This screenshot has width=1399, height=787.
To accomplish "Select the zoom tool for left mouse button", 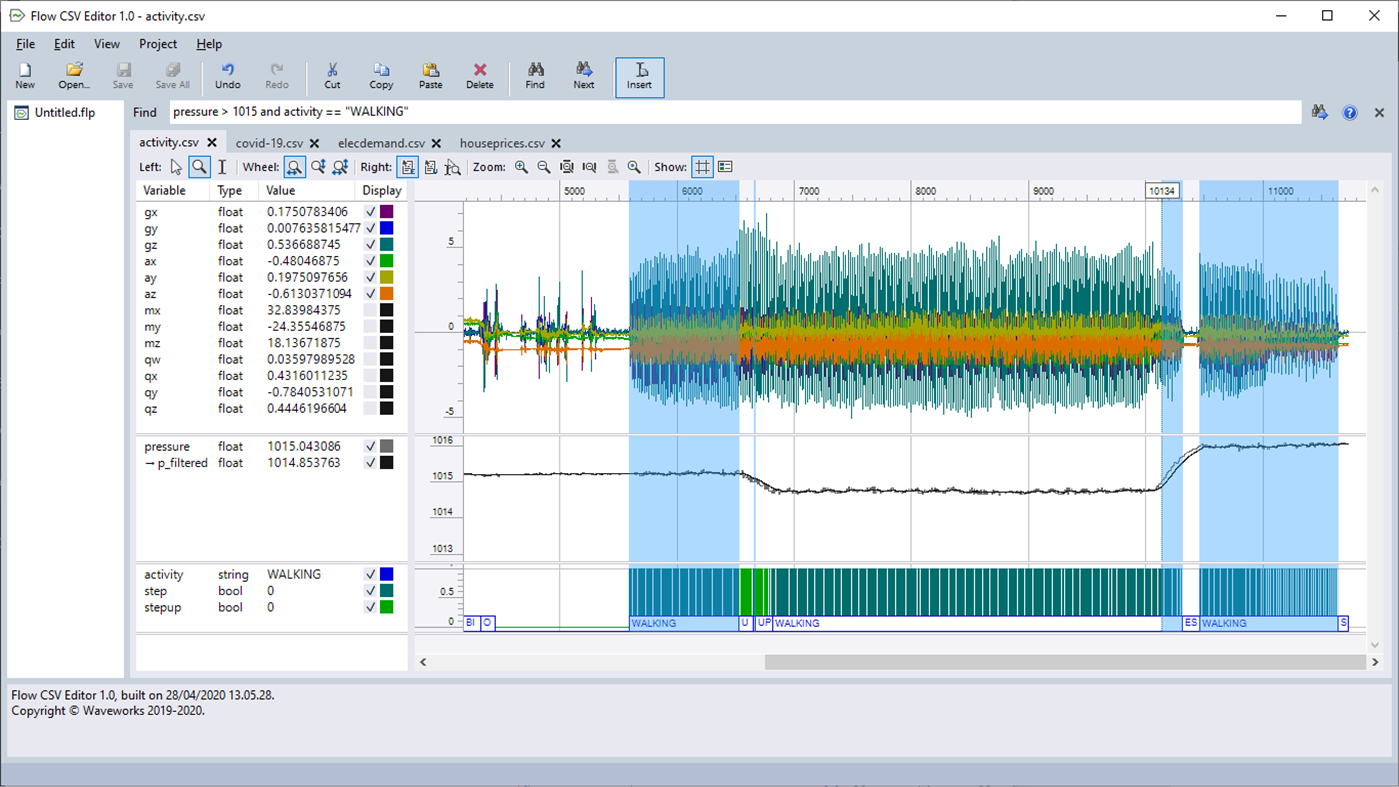I will coord(198,166).
